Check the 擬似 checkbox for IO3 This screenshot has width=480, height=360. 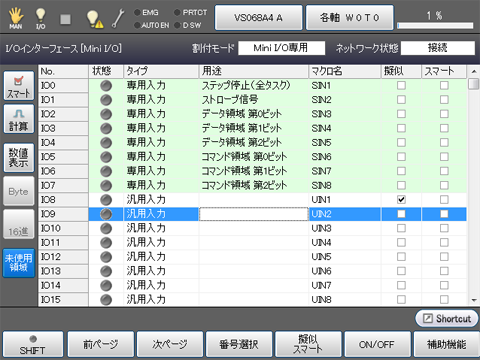[x=401, y=128]
